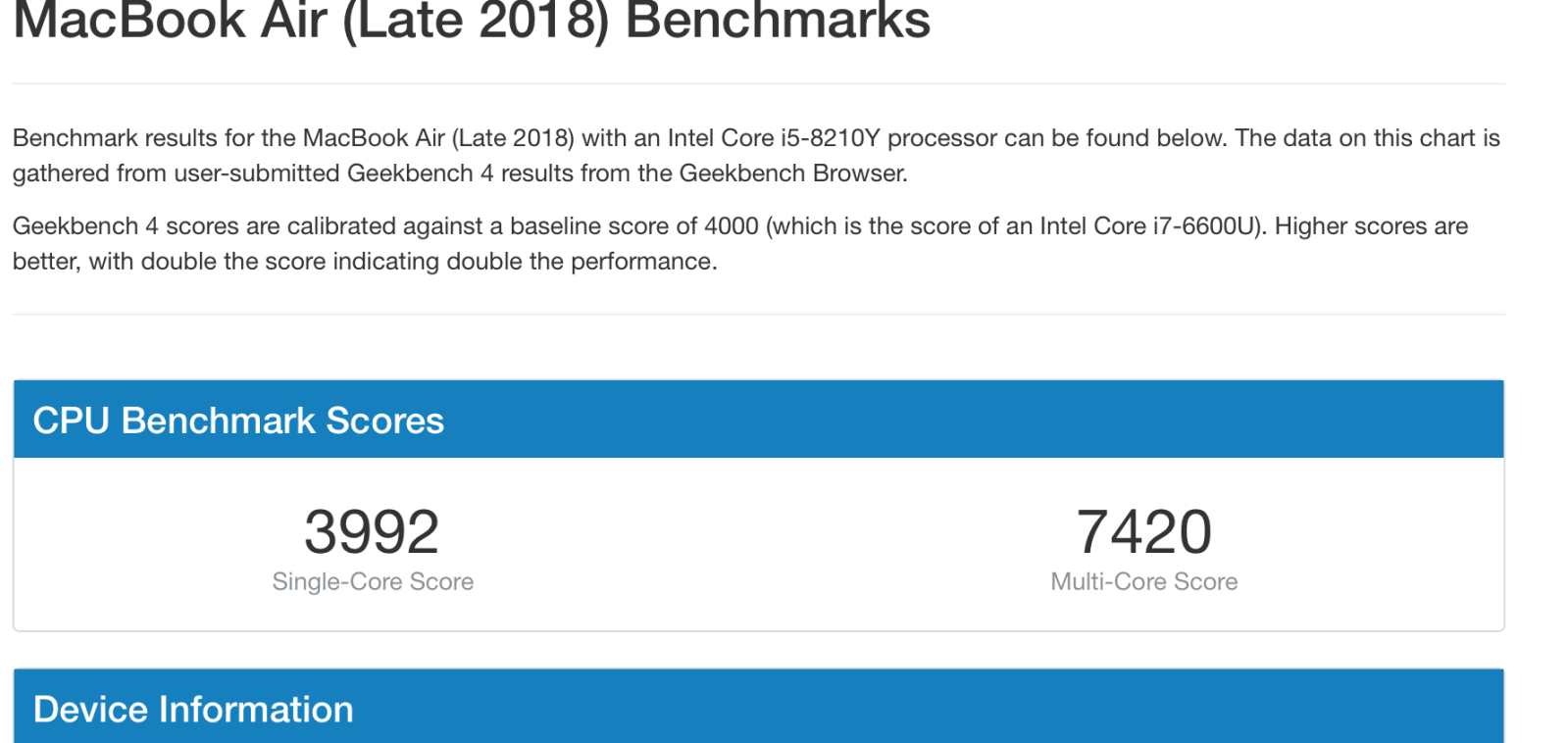
Task: Select the Single-Core Score label
Action: click(x=373, y=581)
